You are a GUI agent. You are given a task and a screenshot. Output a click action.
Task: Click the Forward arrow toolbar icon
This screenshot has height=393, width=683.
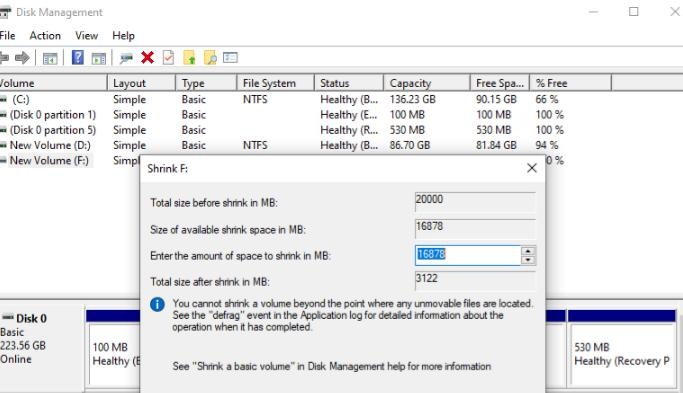coord(22,58)
